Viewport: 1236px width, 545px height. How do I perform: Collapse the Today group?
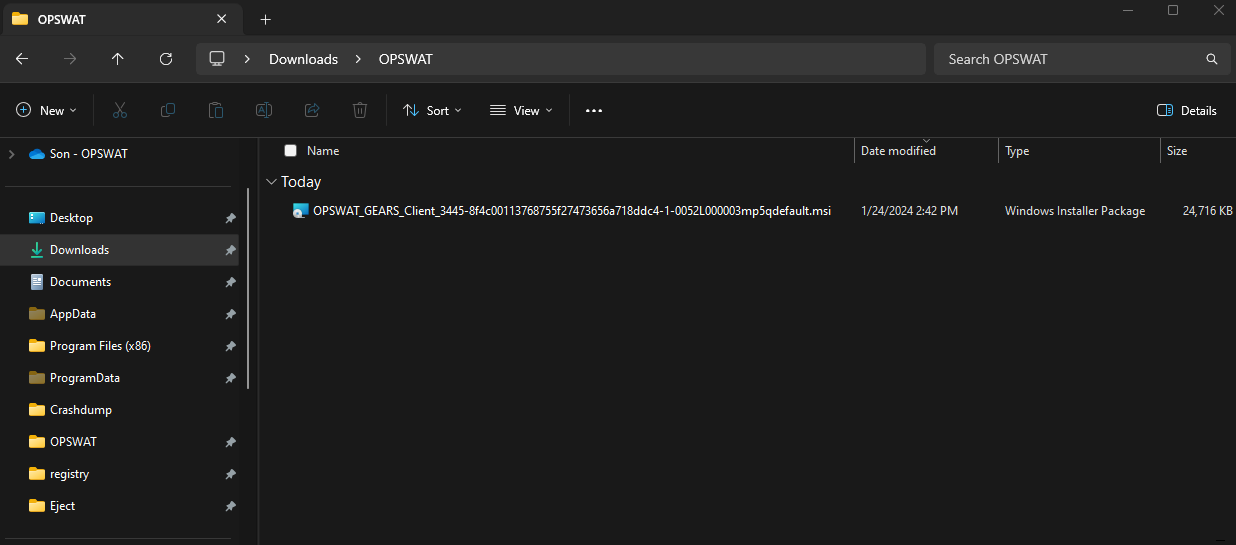tap(271, 182)
